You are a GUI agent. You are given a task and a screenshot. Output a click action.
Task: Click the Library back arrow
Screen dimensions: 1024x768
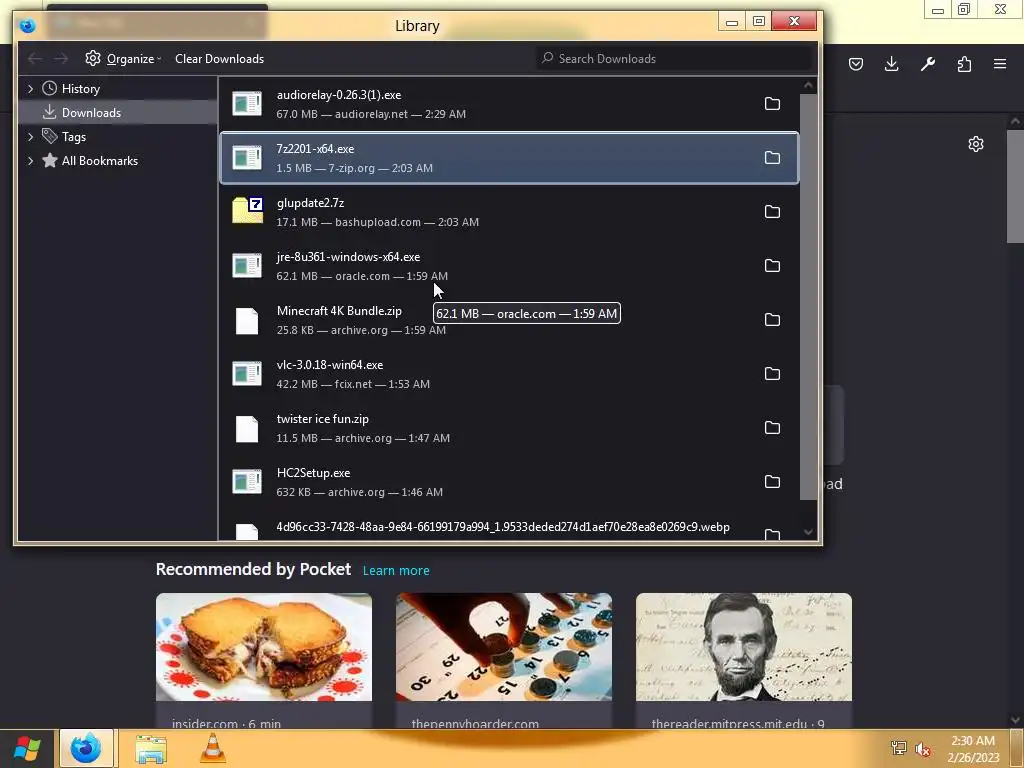point(35,59)
